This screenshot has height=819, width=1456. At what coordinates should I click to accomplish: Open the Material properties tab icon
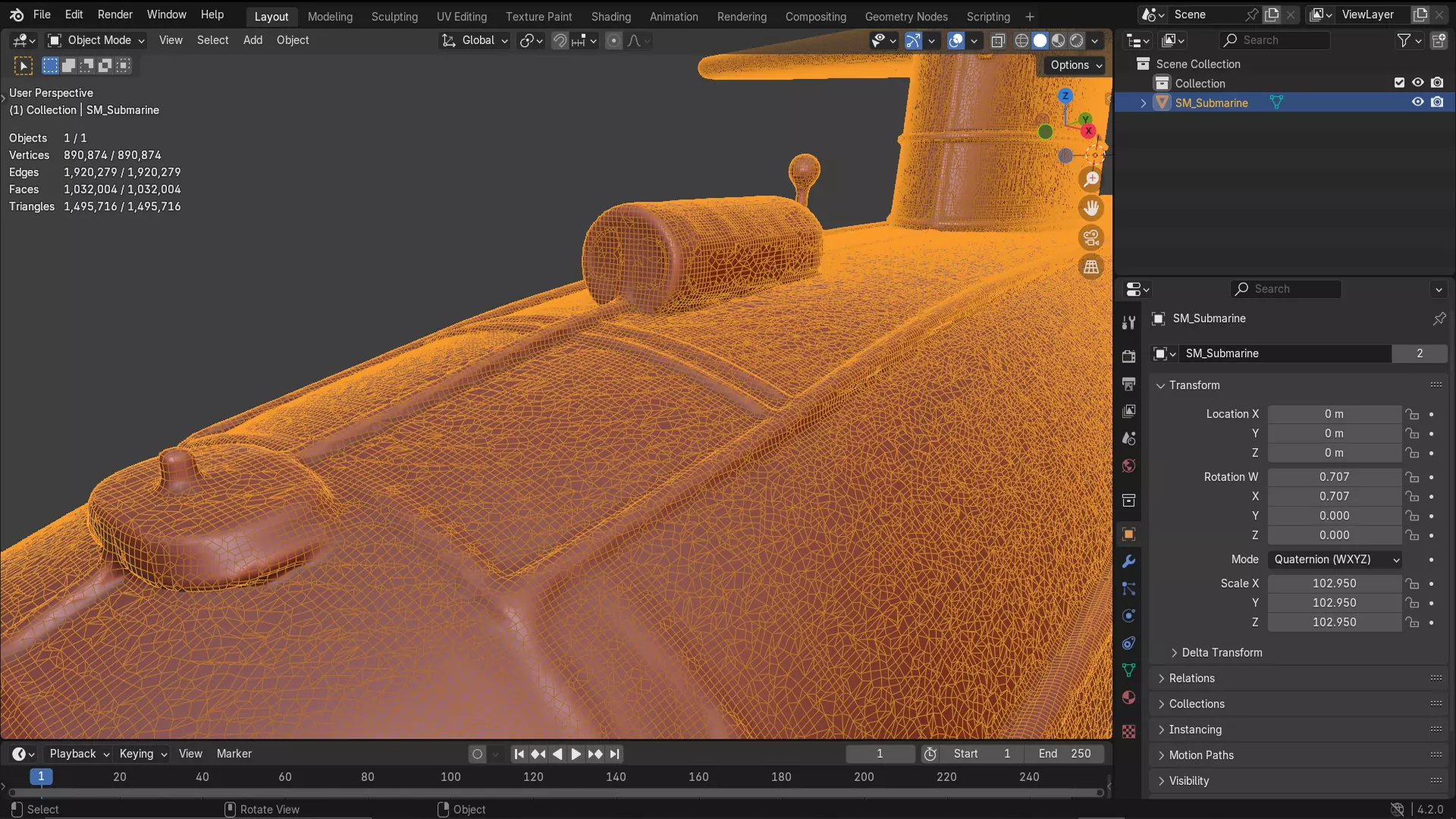click(x=1128, y=698)
